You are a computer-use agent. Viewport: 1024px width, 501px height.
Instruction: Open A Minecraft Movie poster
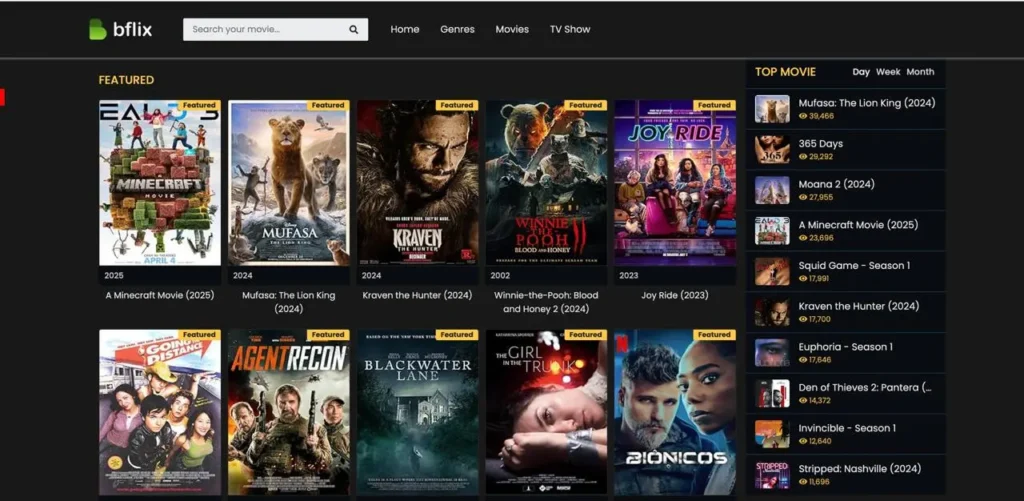click(160, 182)
